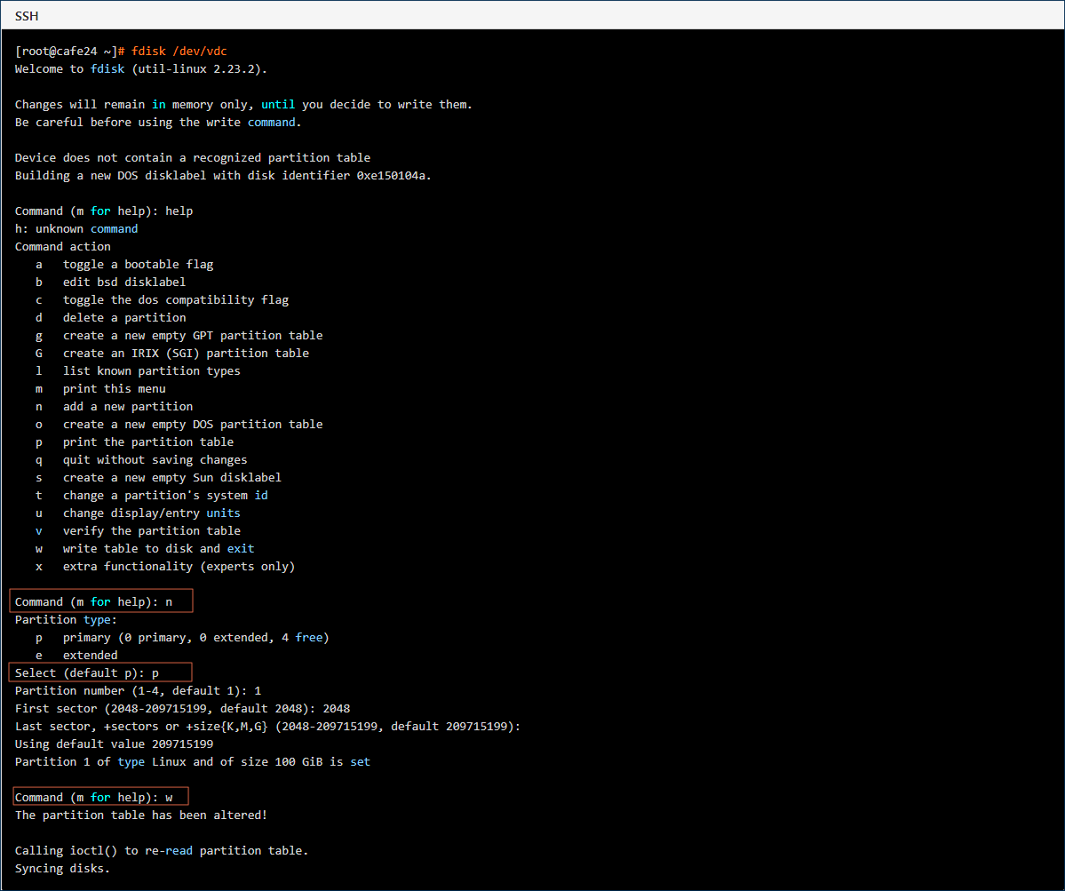
Task: Click the 'verify the partition table' row
Action: point(138,530)
